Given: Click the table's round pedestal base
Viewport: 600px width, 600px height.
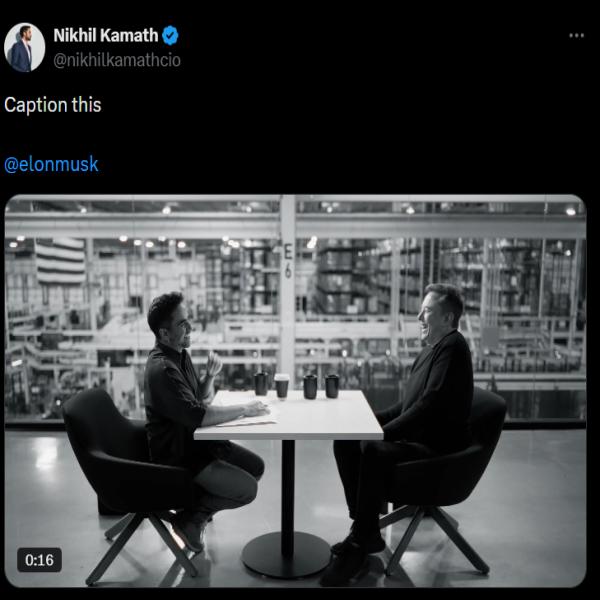Looking at the screenshot, I should (286, 554).
